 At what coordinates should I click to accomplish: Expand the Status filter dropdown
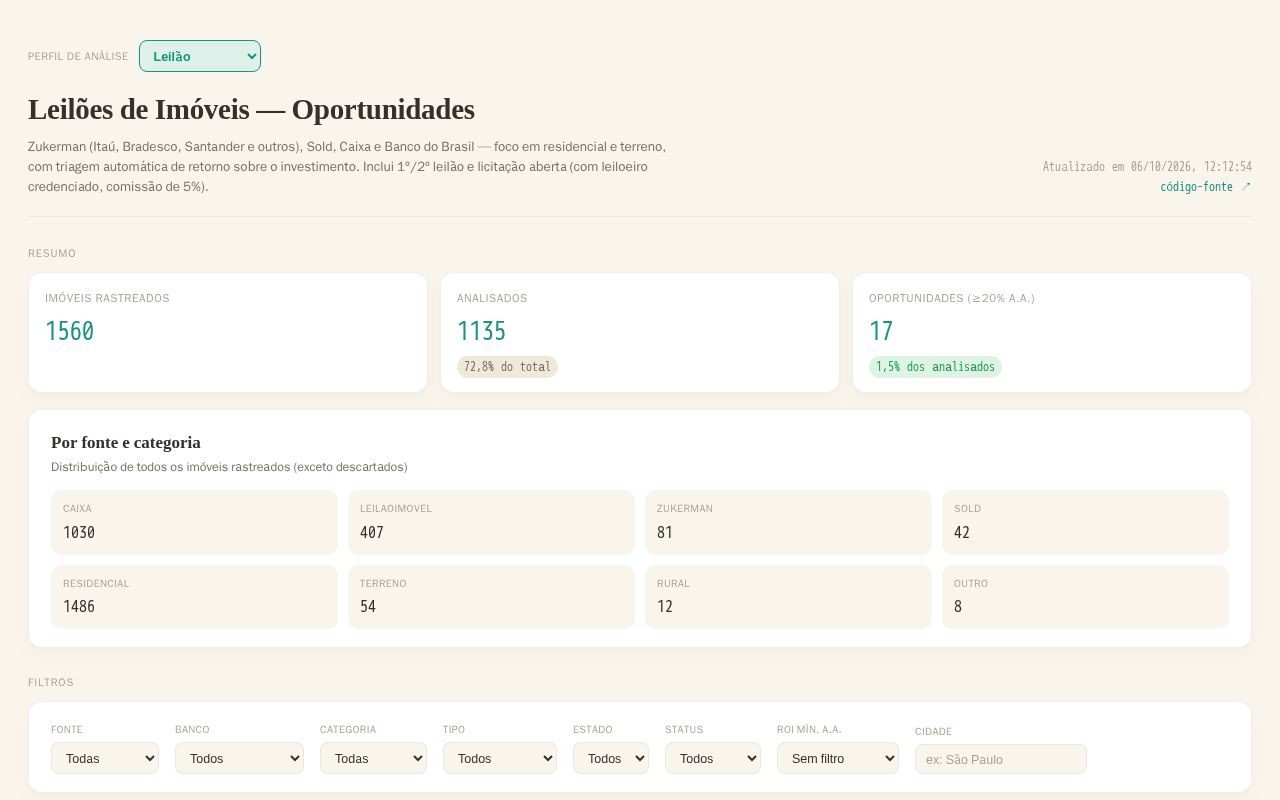713,758
